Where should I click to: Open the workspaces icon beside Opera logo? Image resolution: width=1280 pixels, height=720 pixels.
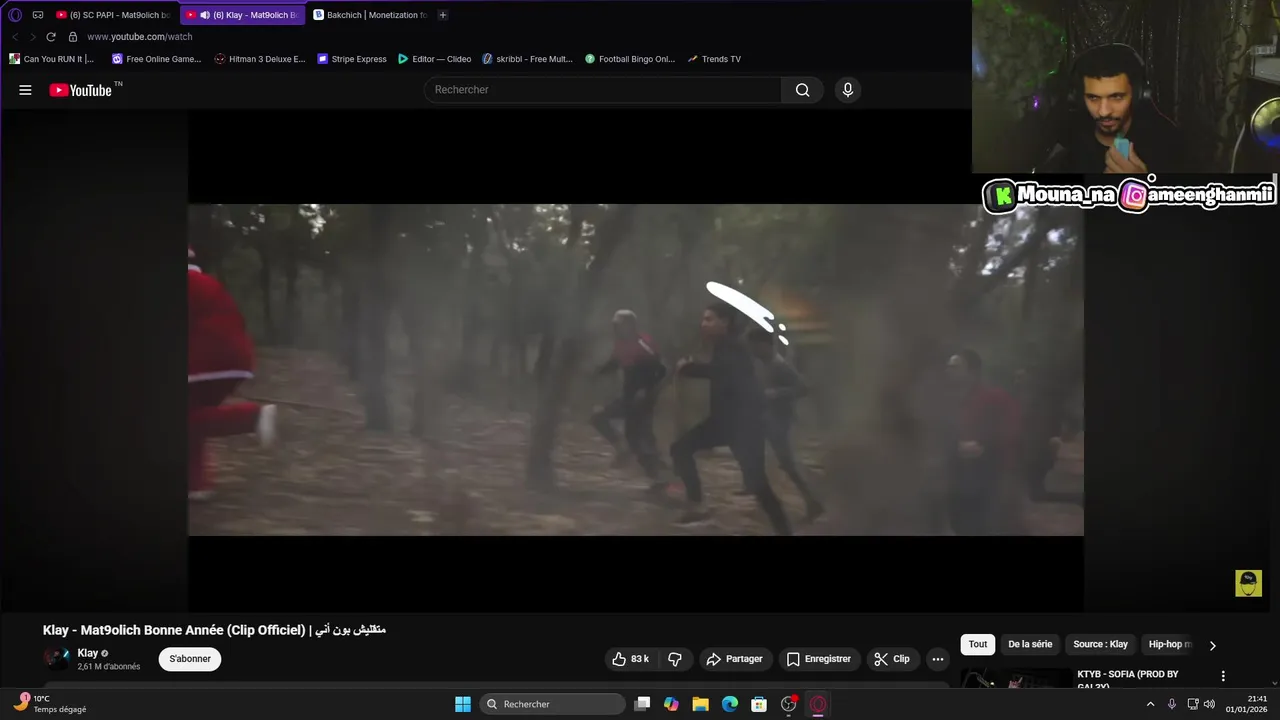pos(38,15)
